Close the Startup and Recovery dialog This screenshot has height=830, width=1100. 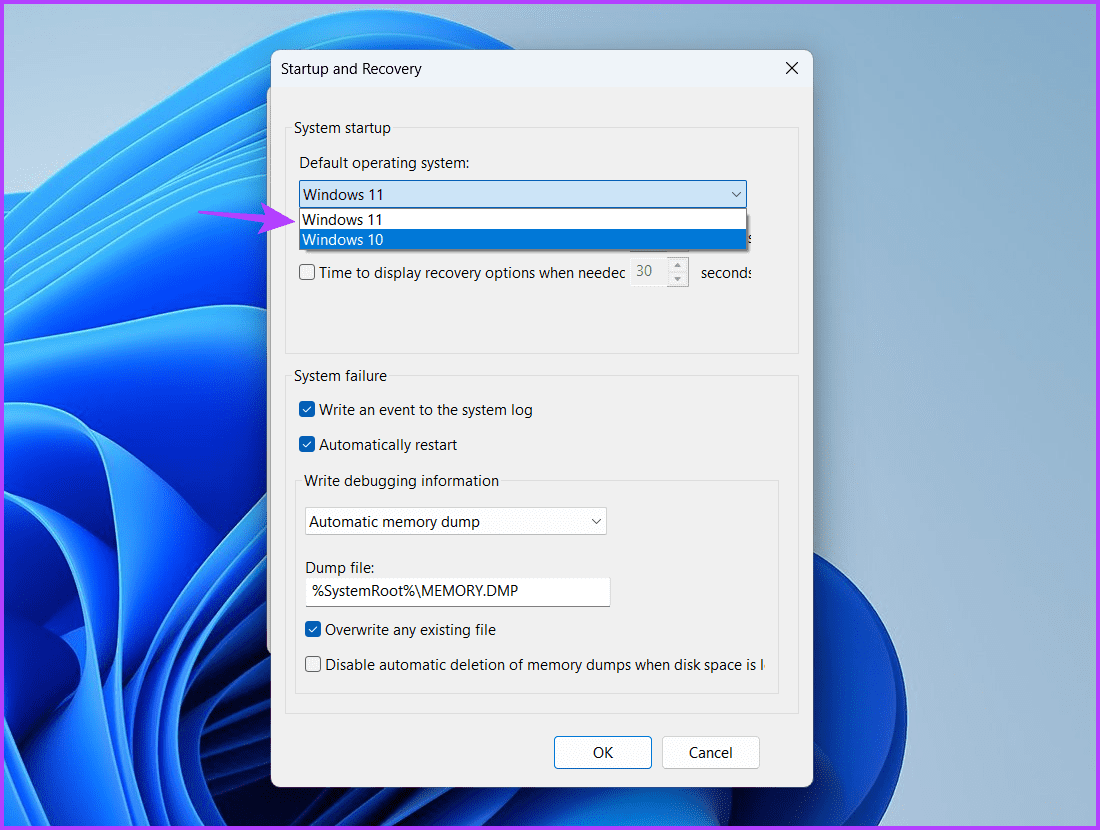791,68
